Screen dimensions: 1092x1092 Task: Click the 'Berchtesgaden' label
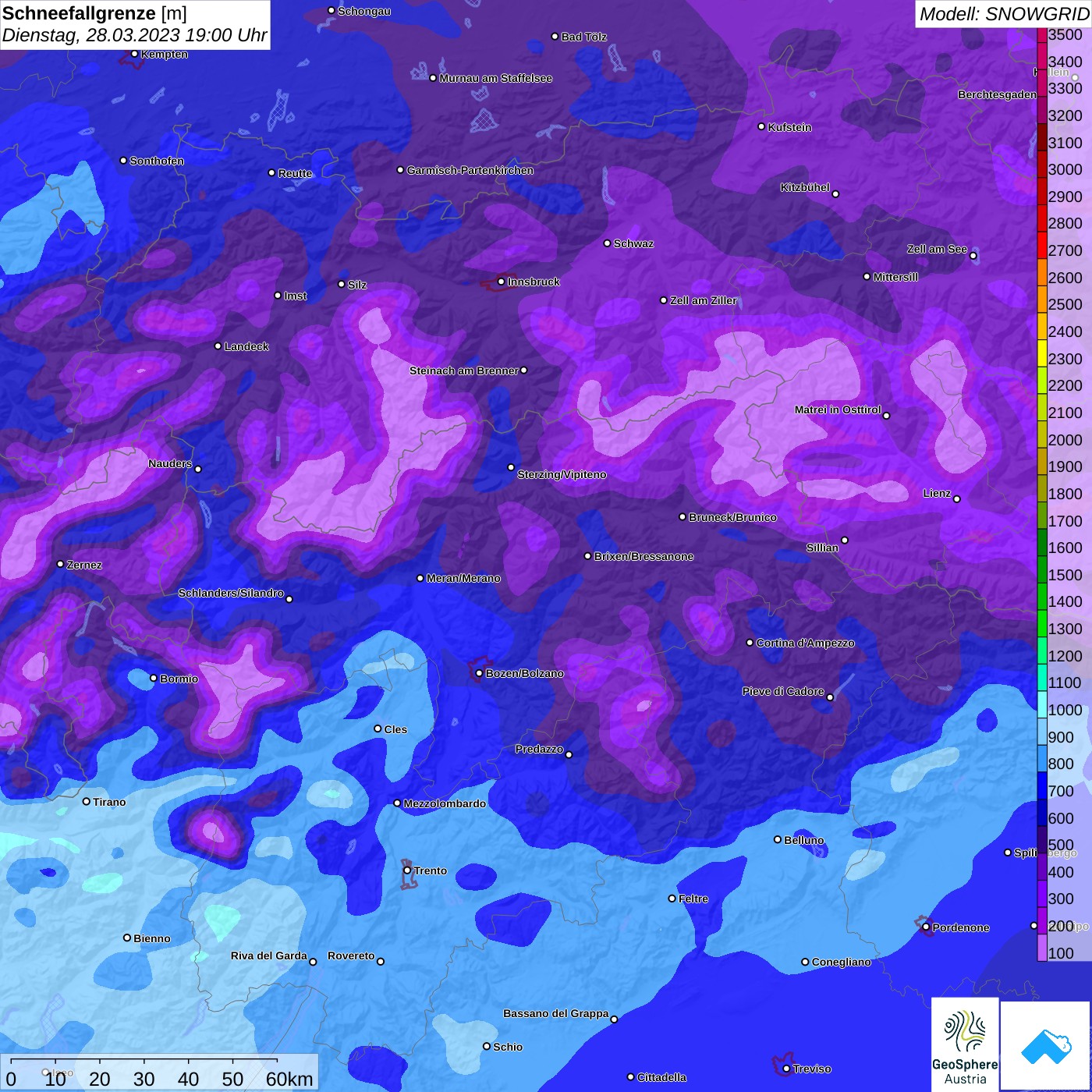(x=997, y=94)
